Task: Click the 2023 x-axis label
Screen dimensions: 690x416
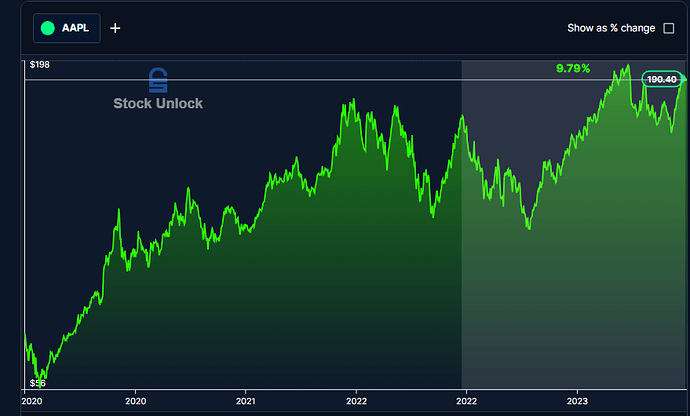Action: click(577, 401)
